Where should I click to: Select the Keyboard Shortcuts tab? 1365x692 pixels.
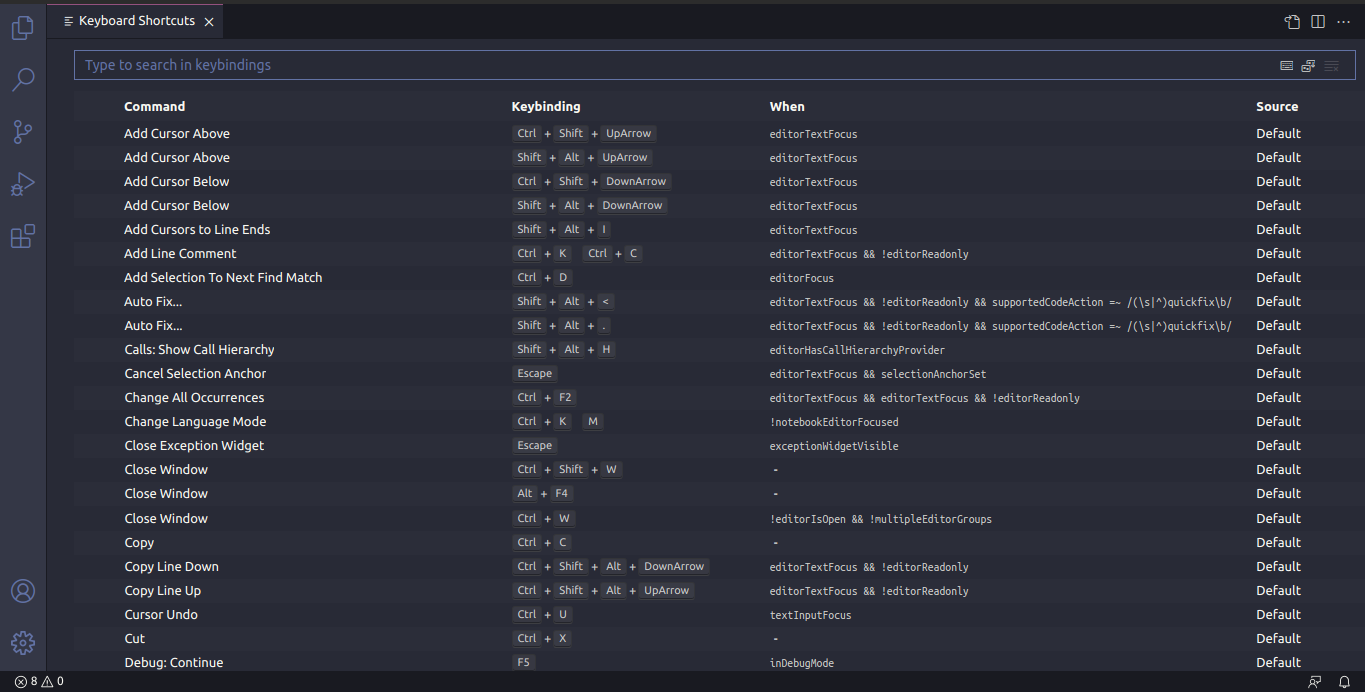coord(135,20)
